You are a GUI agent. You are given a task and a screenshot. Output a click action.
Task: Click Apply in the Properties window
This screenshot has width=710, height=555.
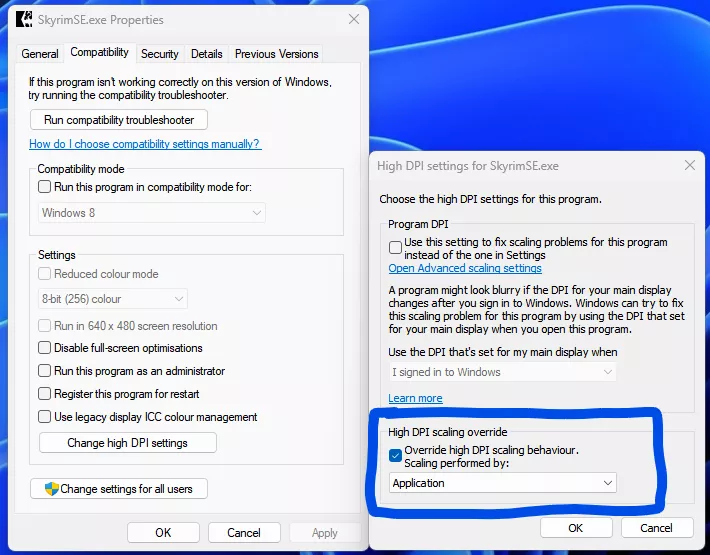[325, 532]
